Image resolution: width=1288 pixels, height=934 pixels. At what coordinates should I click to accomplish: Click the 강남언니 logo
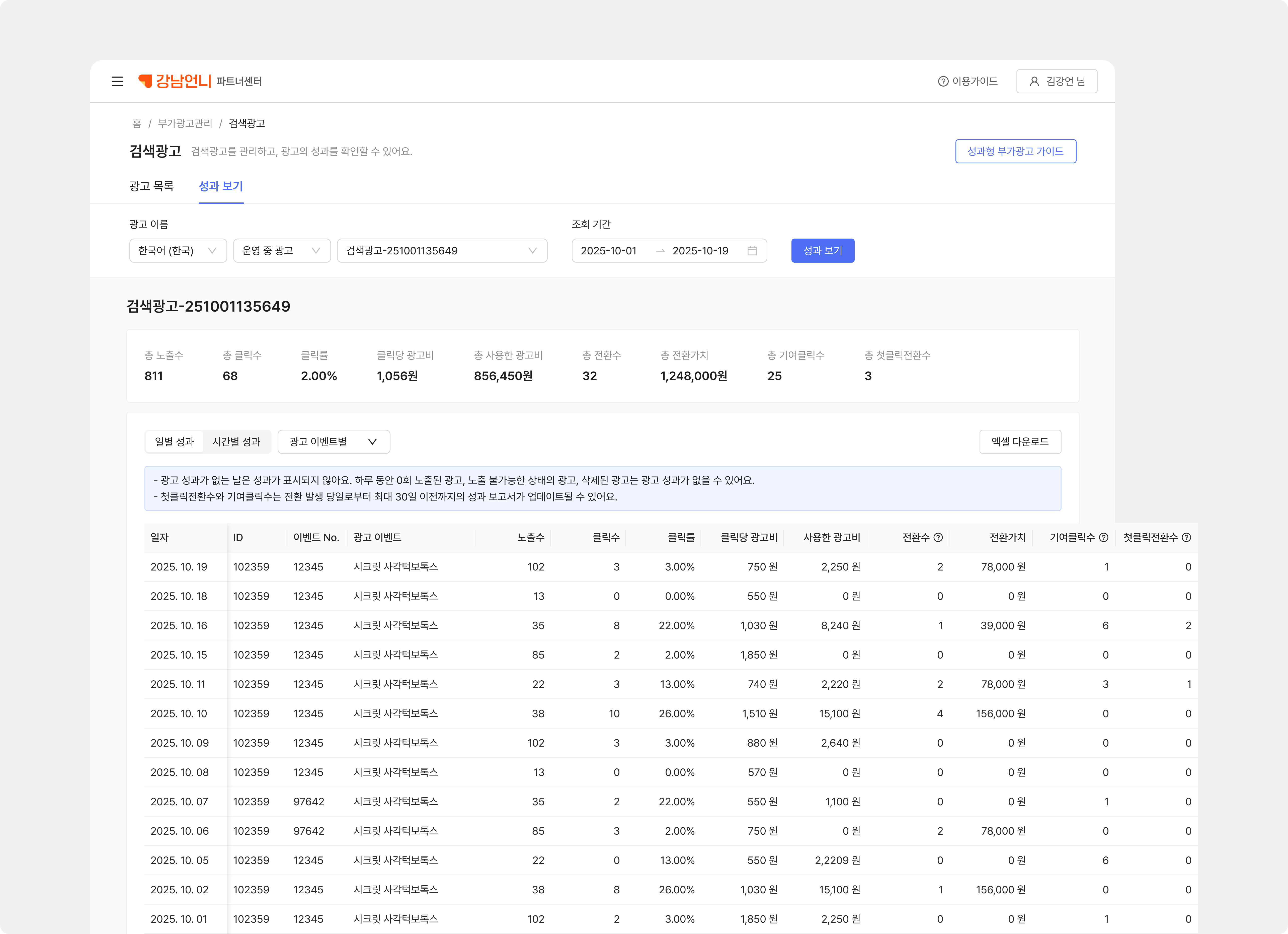(x=175, y=81)
